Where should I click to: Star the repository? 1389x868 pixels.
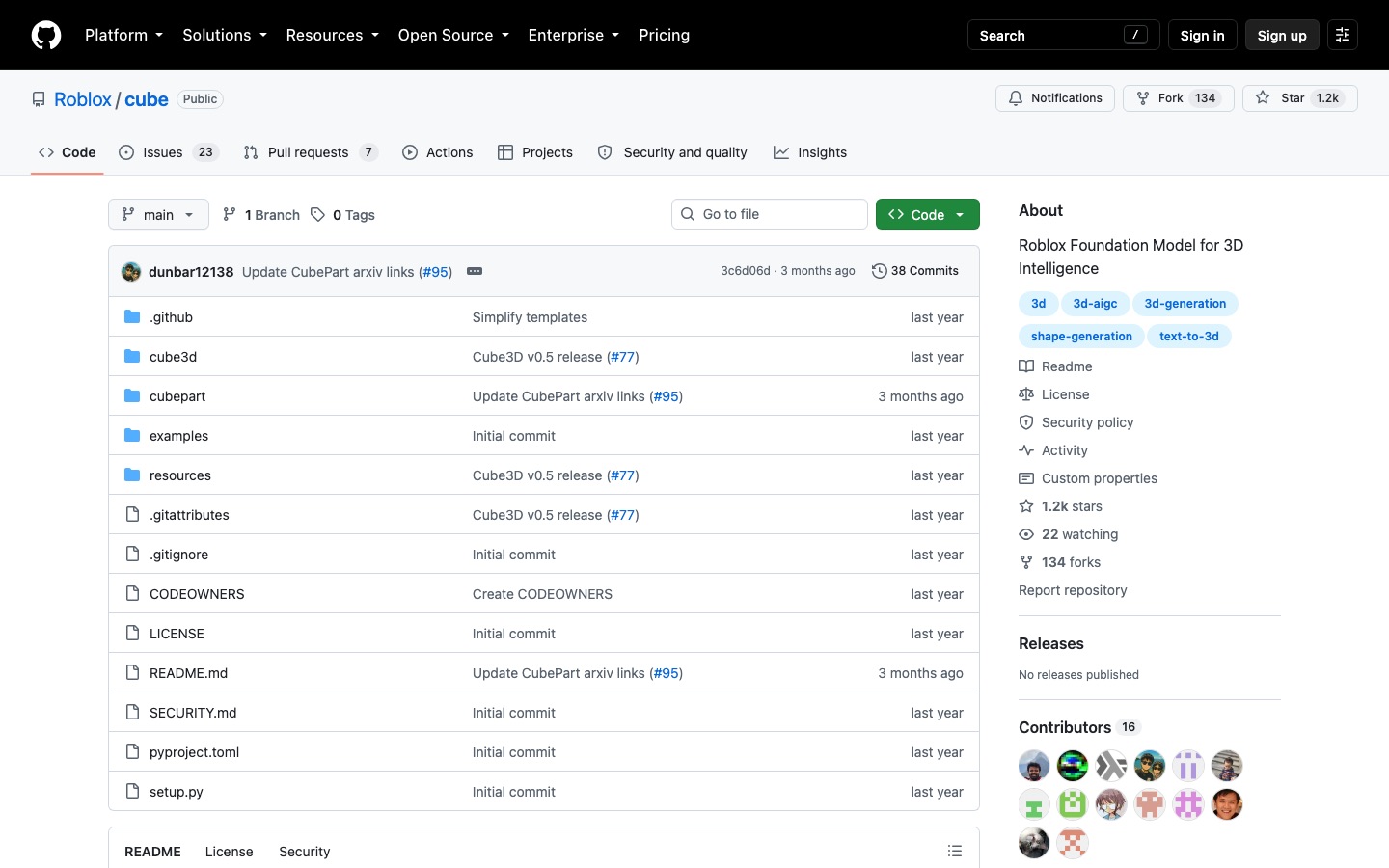pyautogui.click(x=1299, y=98)
